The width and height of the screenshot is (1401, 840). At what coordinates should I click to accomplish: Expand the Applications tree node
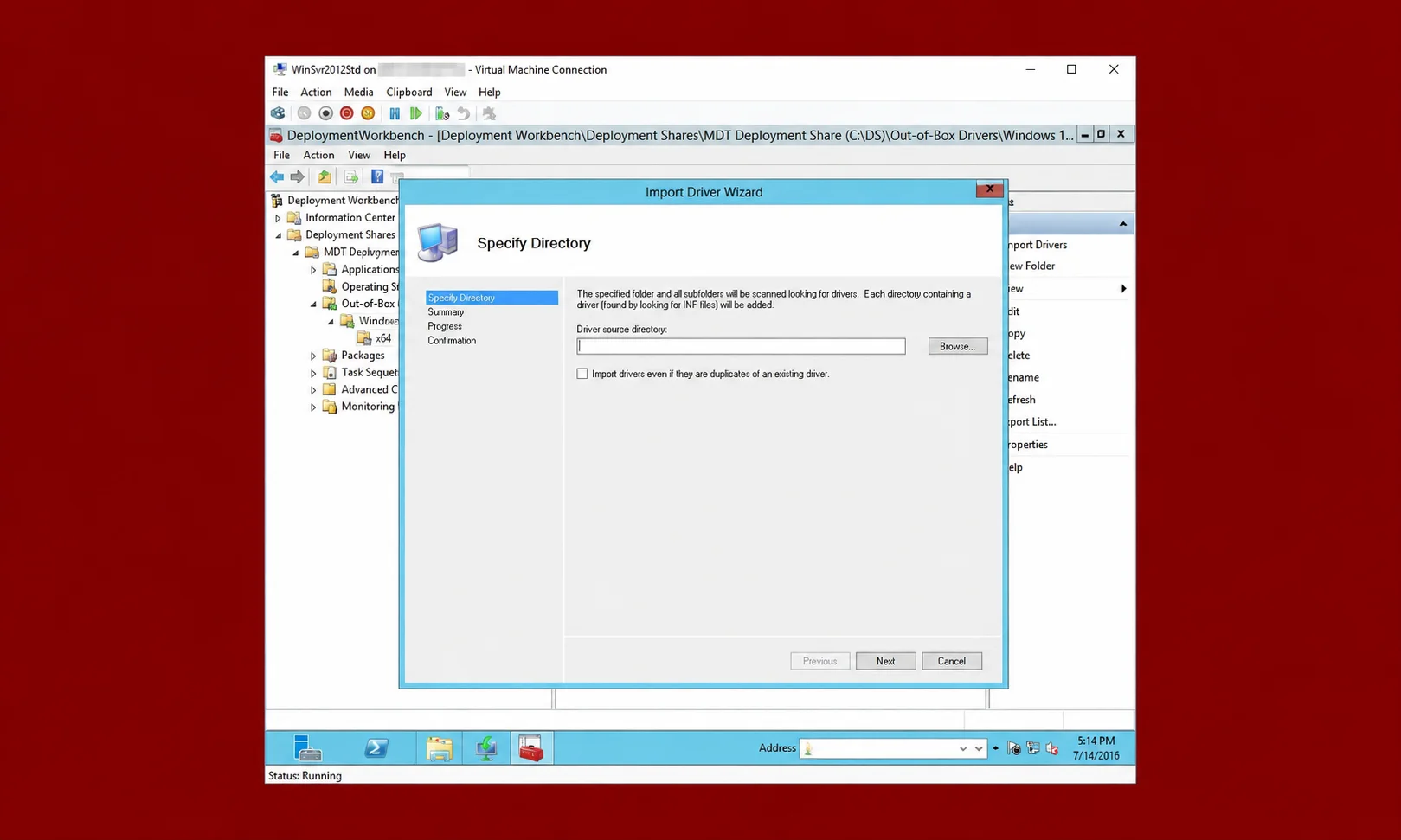(x=313, y=270)
